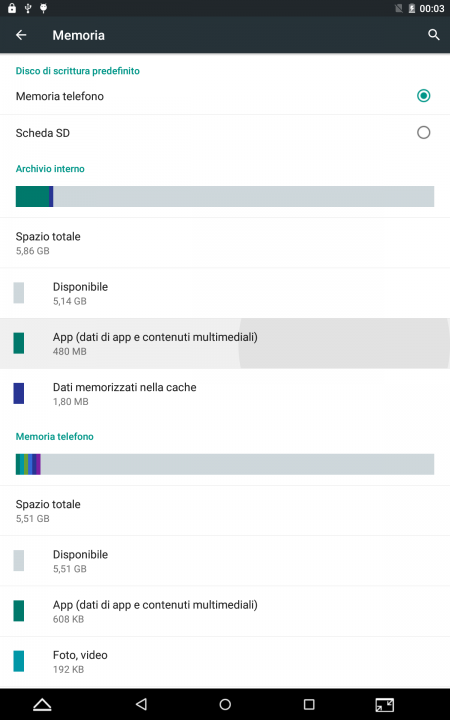Open App entry showing 608 KB

point(225,611)
